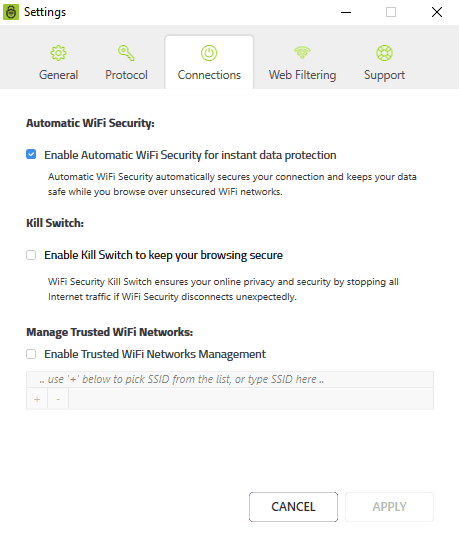459x545 pixels.
Task: Select the Protocol key icon
Action: (x=126, y=53)
